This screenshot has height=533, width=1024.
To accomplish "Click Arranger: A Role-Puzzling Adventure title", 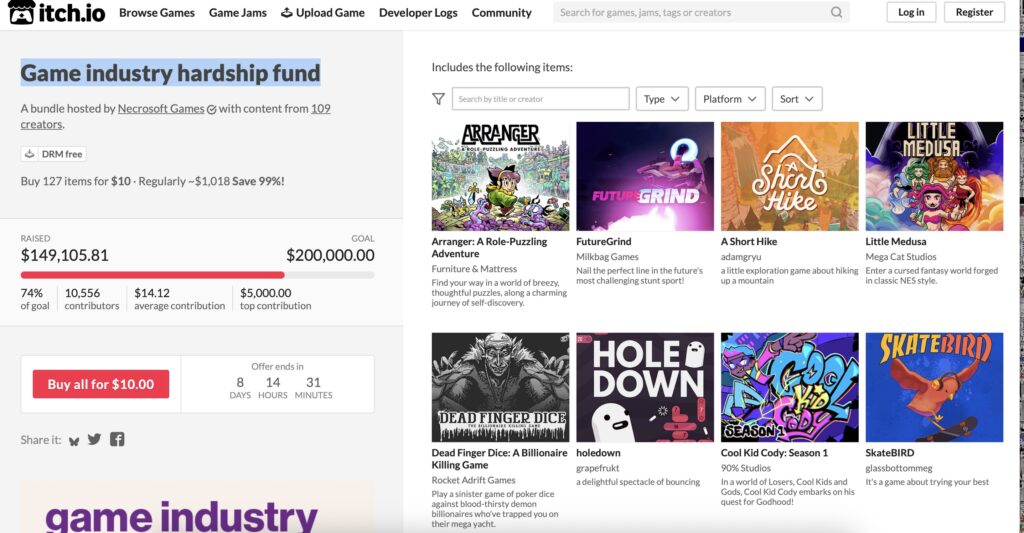I will click(x=489, y=248).
